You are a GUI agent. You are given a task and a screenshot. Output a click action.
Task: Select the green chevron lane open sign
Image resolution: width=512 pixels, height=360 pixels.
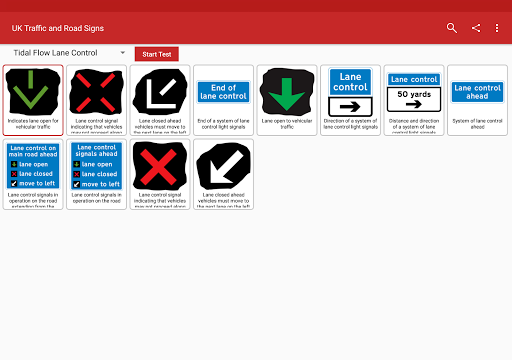click(33, 100)
